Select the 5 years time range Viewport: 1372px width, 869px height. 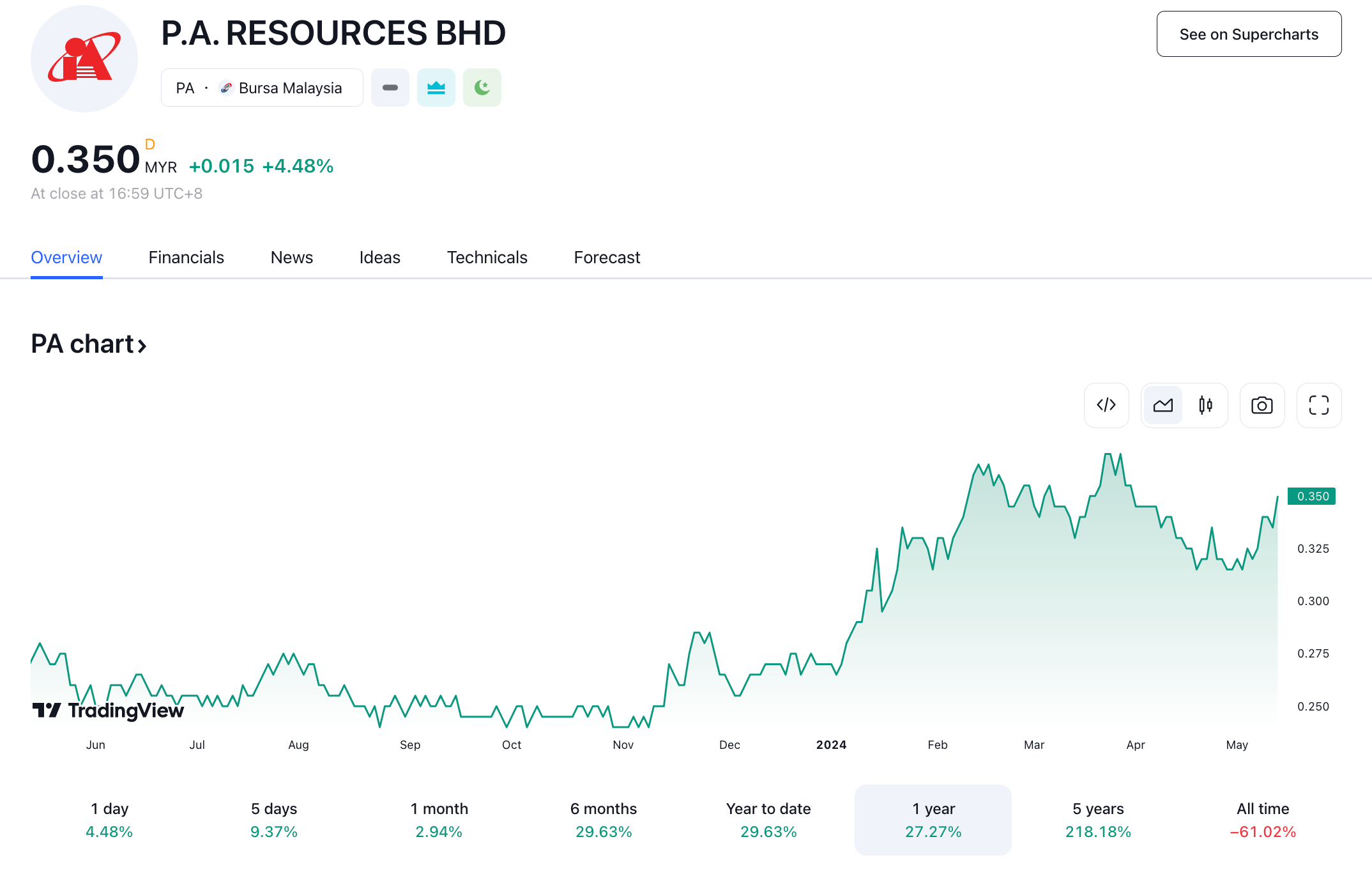click(x=1098, y=820)
